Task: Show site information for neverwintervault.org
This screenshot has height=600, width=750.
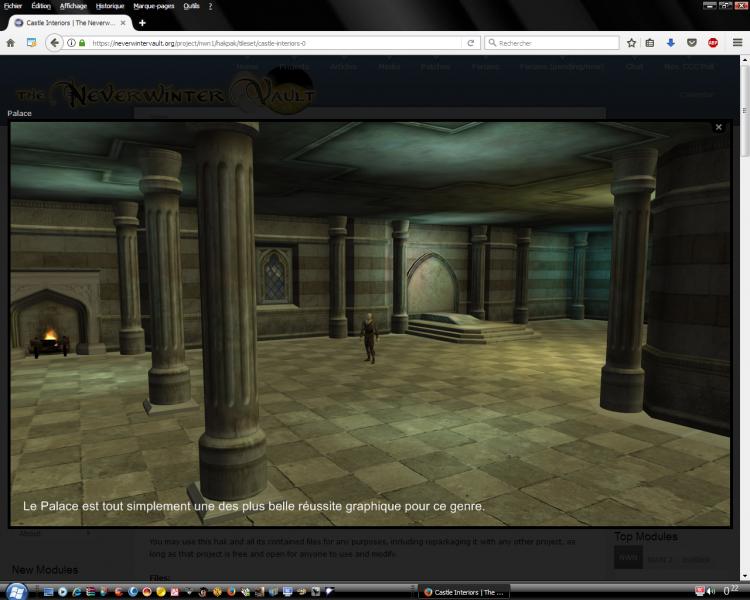Action: pyautogui.click(x=71, y=43)
